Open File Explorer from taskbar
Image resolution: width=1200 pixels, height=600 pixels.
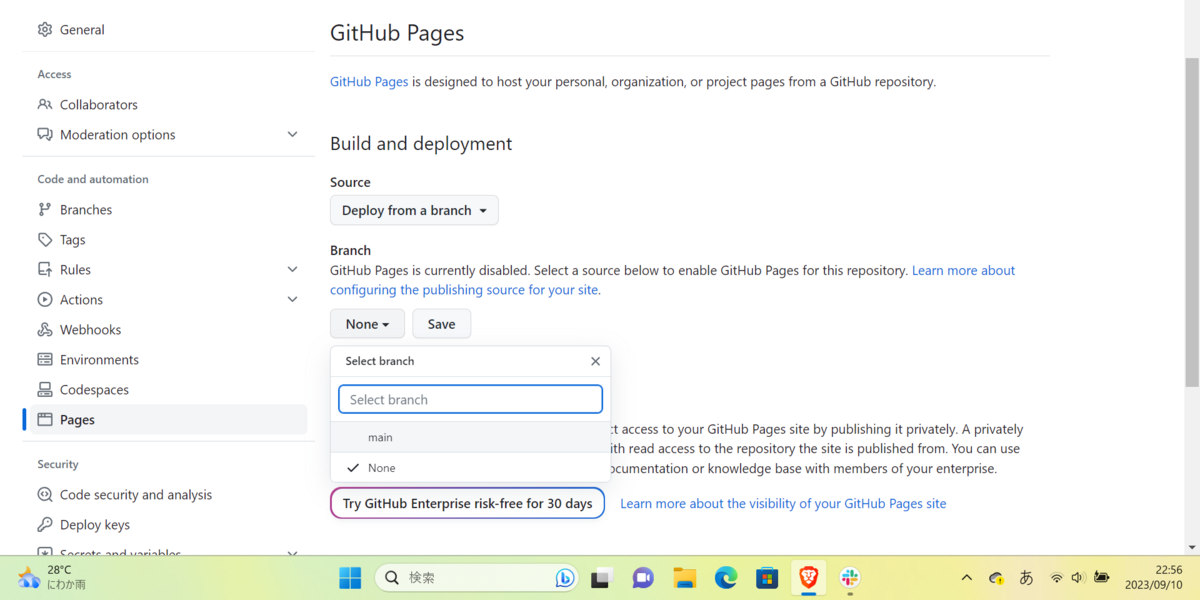(684, 578)
